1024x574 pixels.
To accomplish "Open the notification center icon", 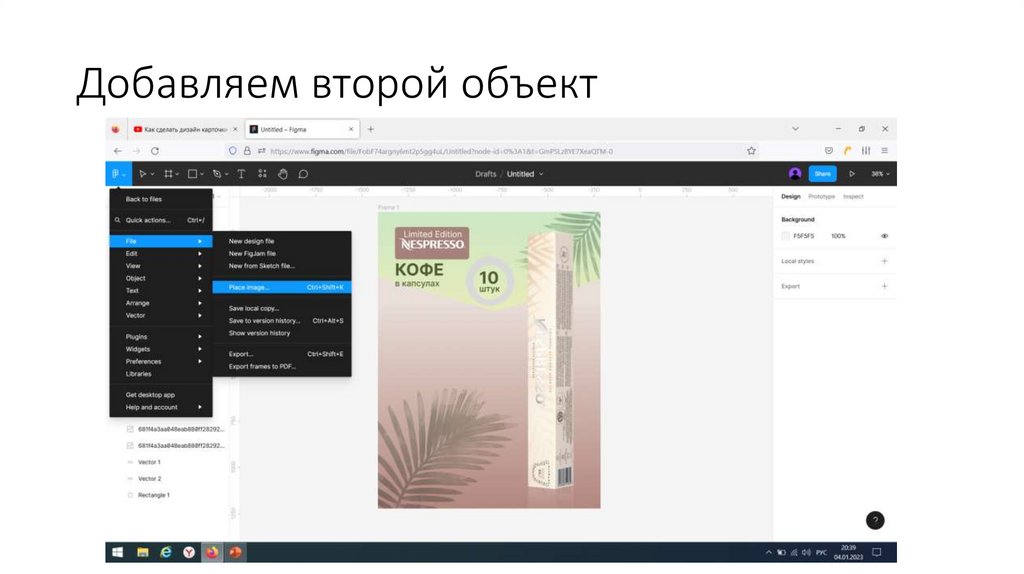I will [x=876, y=552].
